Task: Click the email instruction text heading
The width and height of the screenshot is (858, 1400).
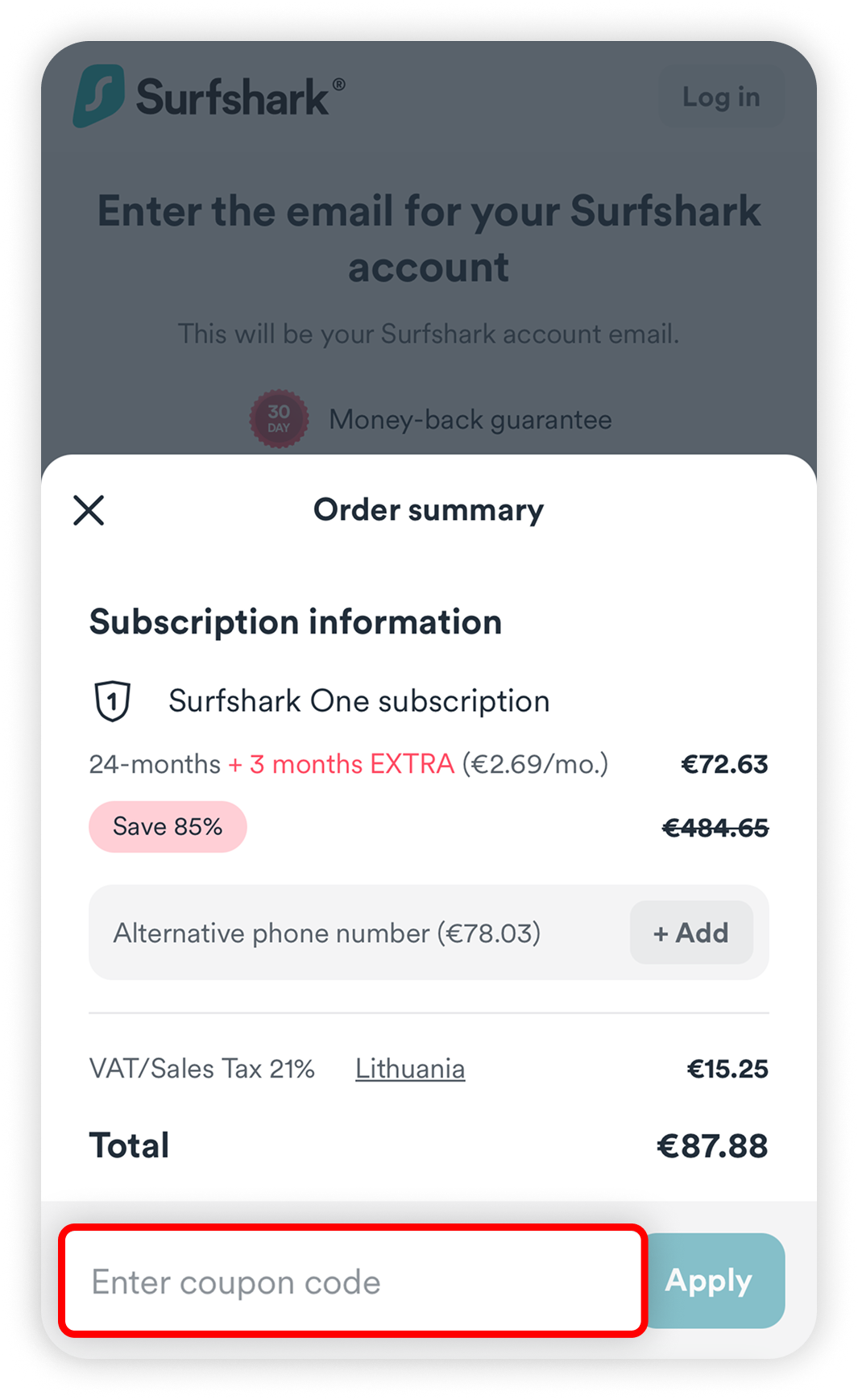Action: [428, 238]
